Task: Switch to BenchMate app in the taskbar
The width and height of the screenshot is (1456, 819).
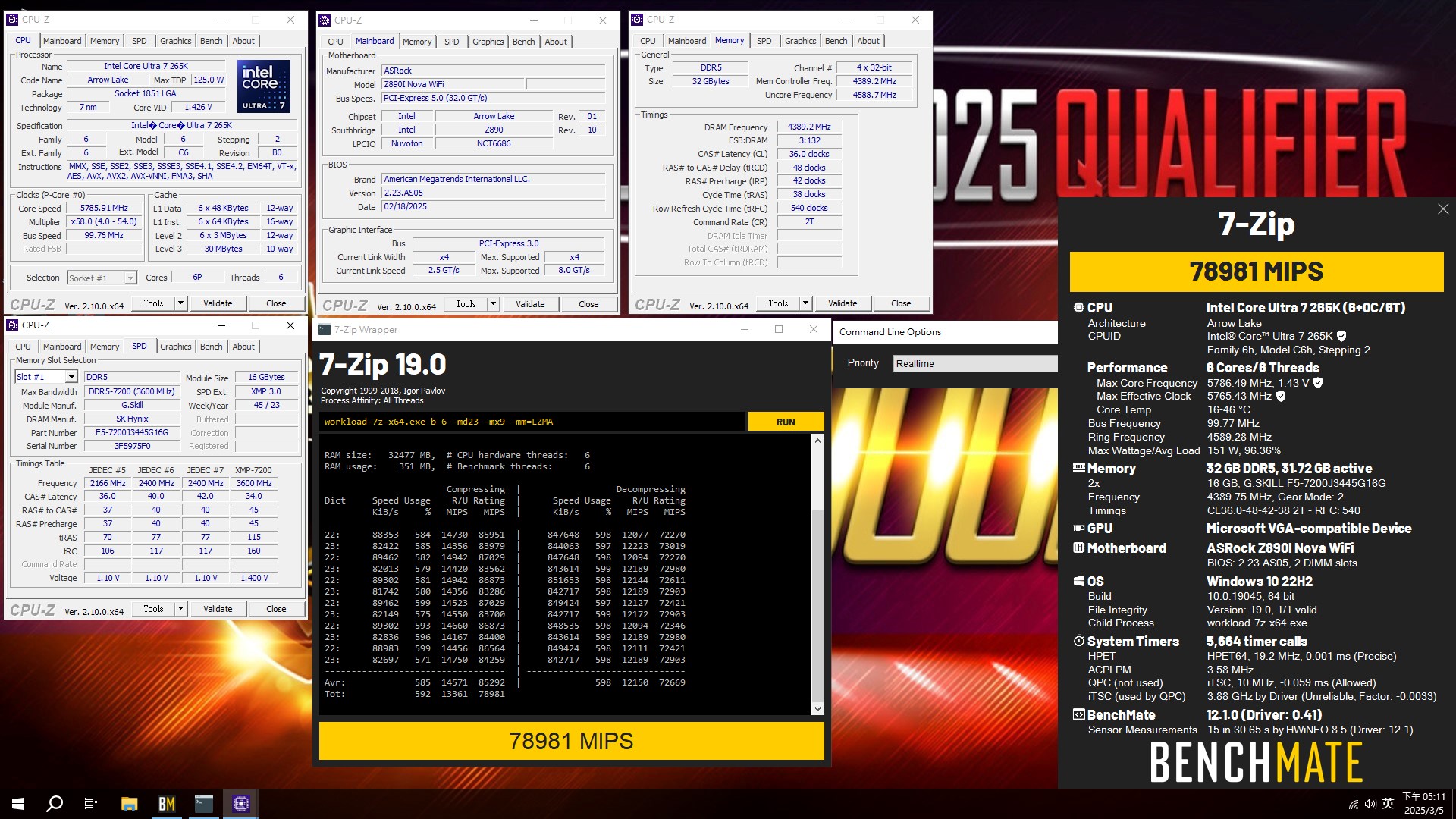Action: (166, 804)
